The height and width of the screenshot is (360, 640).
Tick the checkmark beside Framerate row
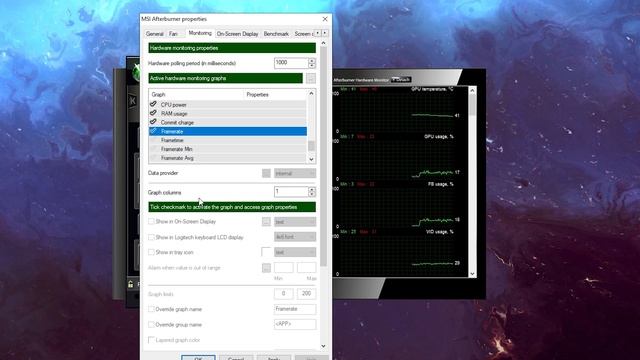pos(153,131)
